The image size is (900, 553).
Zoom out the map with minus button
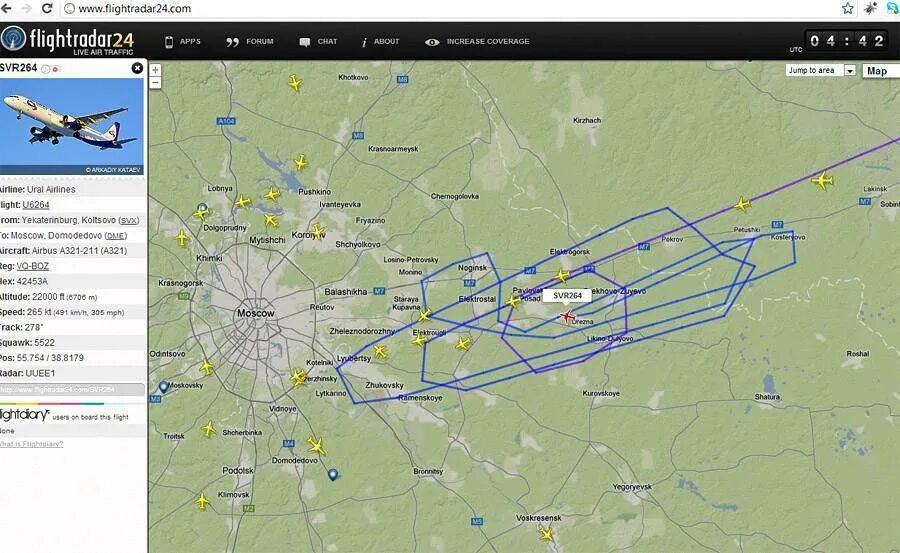155,83
